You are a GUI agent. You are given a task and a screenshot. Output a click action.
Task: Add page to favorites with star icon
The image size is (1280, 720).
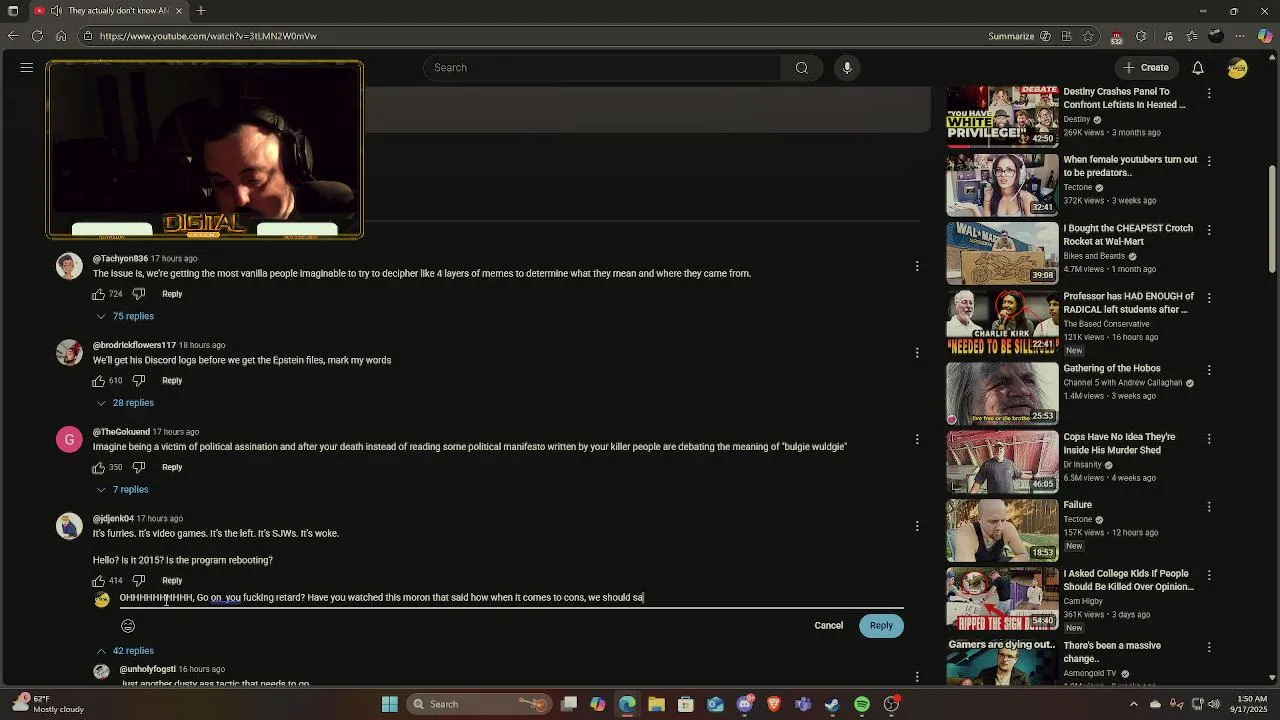pos(1089,36)
